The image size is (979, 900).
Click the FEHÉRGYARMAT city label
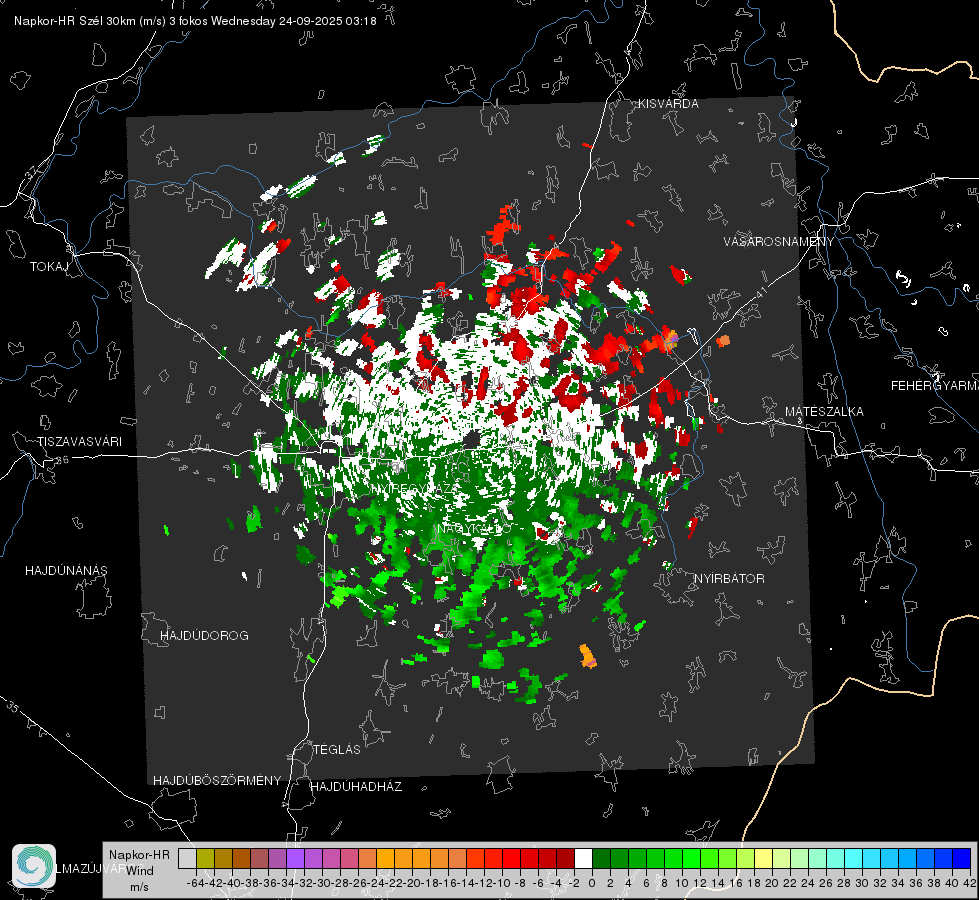click(935, 386)
